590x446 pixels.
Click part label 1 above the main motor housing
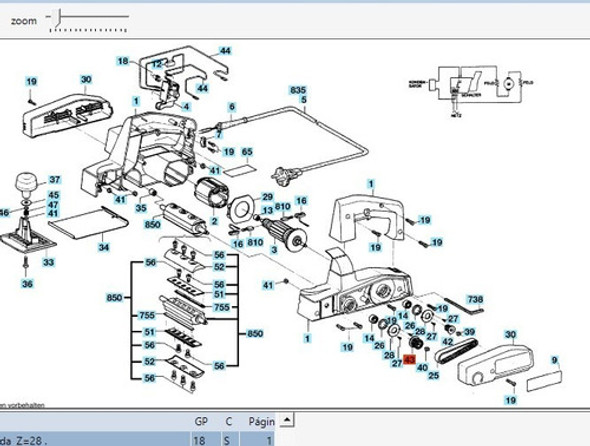135,101
